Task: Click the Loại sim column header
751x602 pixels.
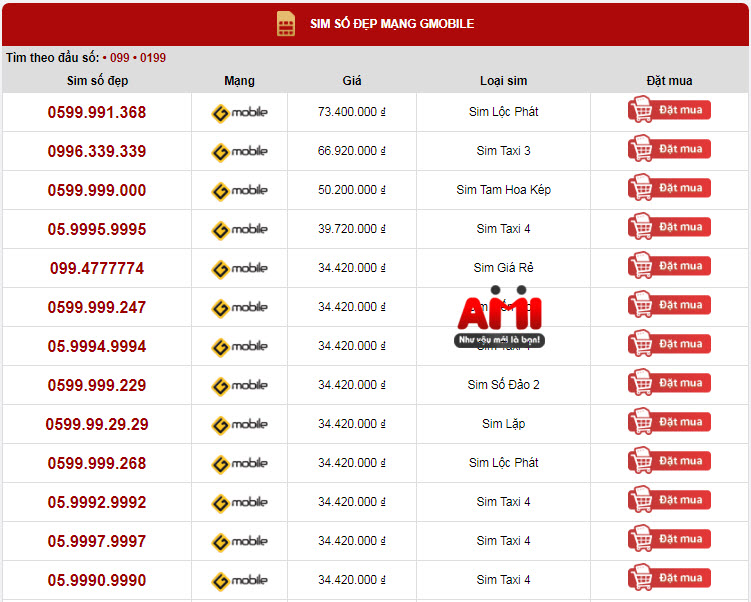Action: tap(503, 80)
